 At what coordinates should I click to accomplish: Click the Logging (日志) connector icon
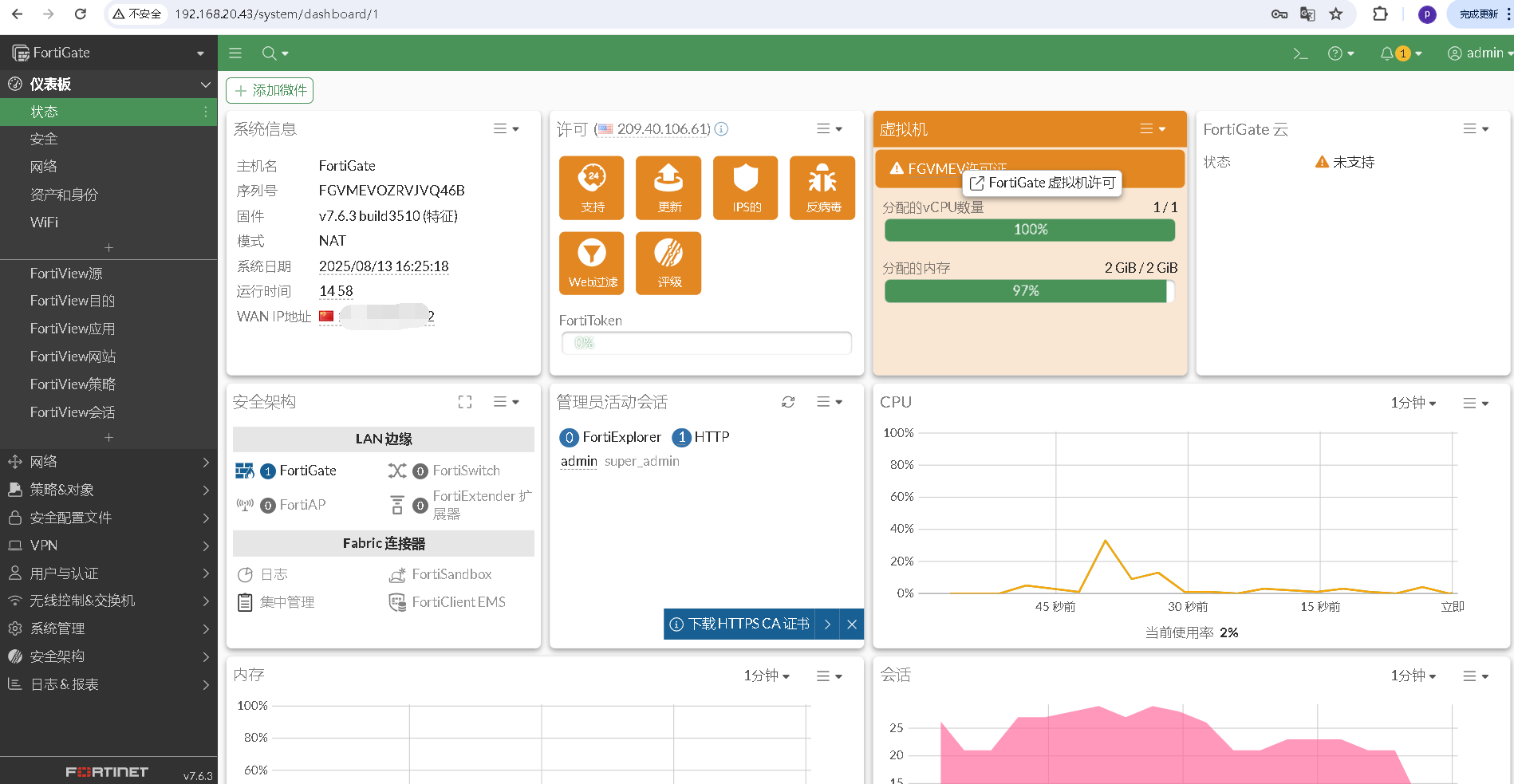(x=245, y=574)
